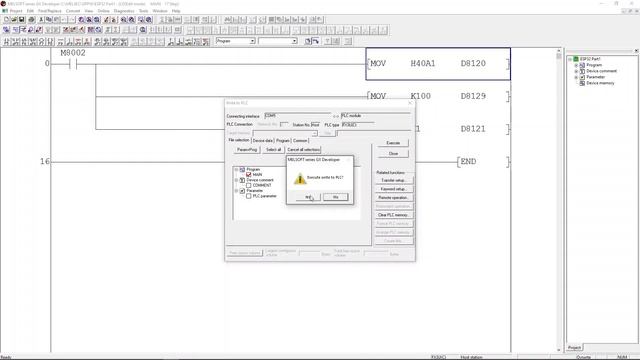Confirm Yes to execute write to PLC
The width and height of the screenshot is (640, 360).
[x=308, y=197]
